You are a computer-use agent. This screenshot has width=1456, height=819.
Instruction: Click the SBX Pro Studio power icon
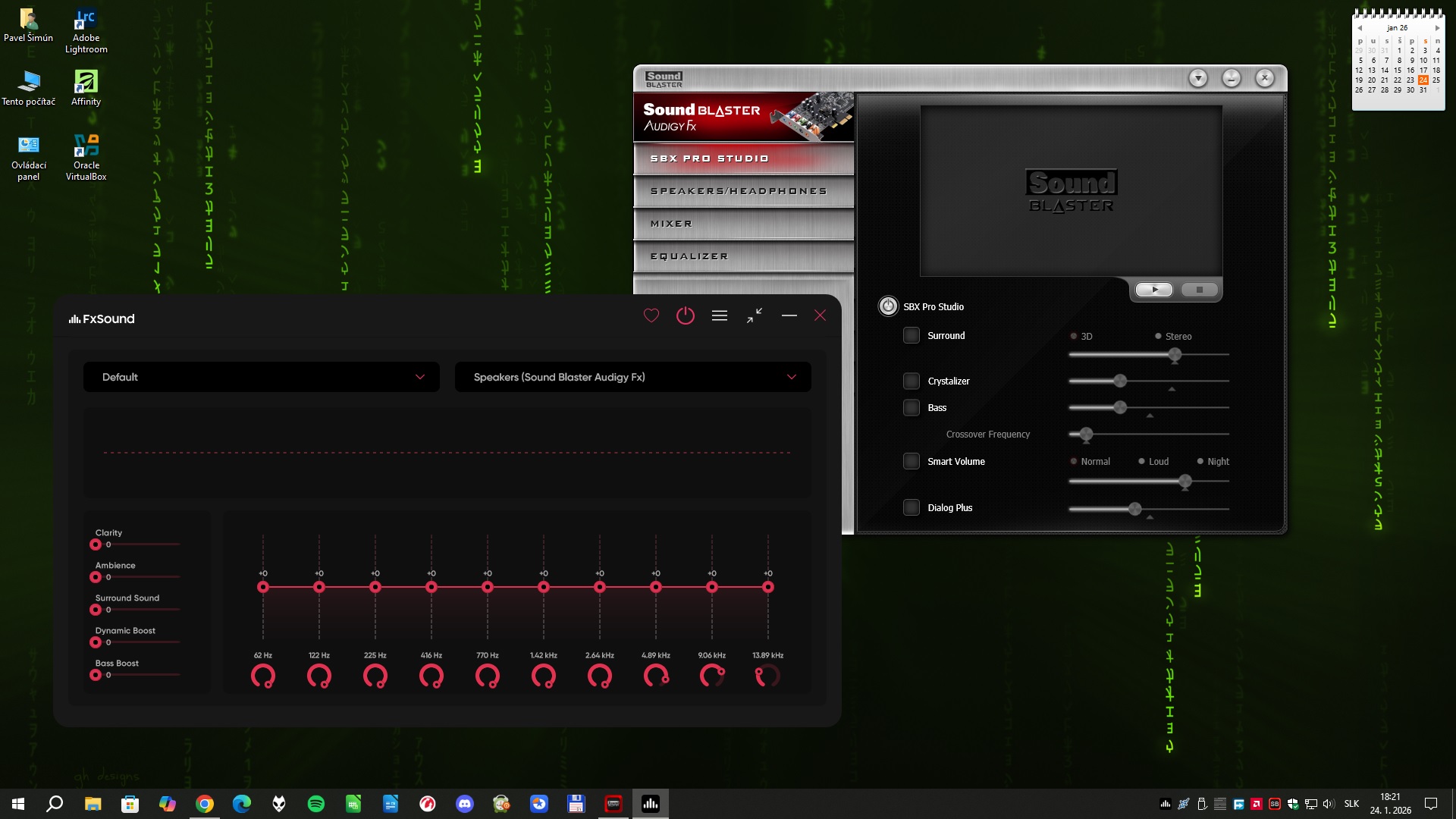pos(888,306)
